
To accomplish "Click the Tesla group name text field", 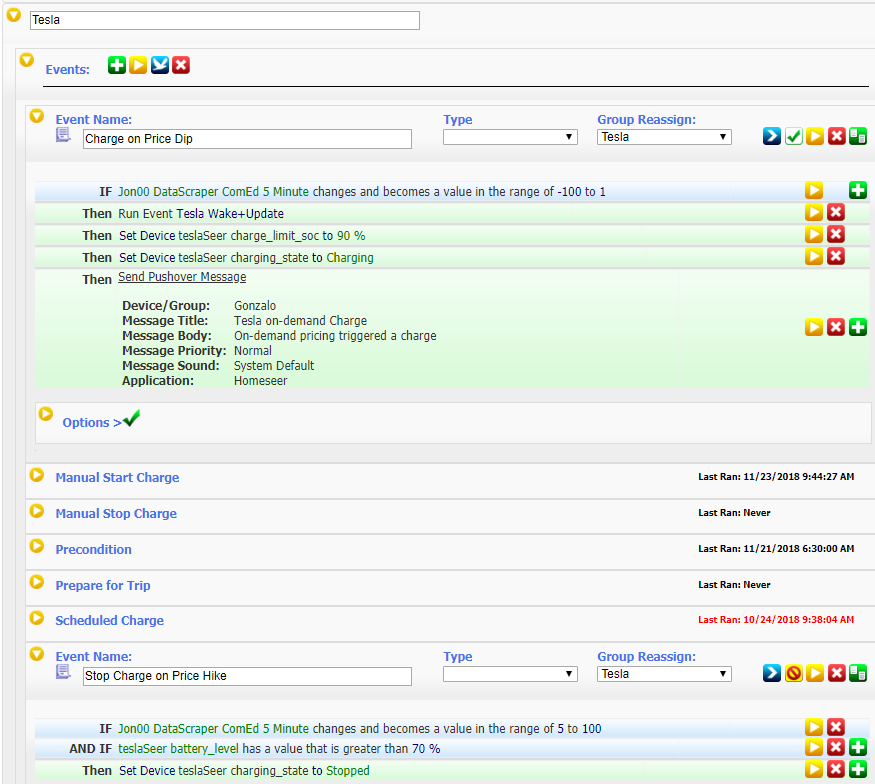I will click(224, 20).
